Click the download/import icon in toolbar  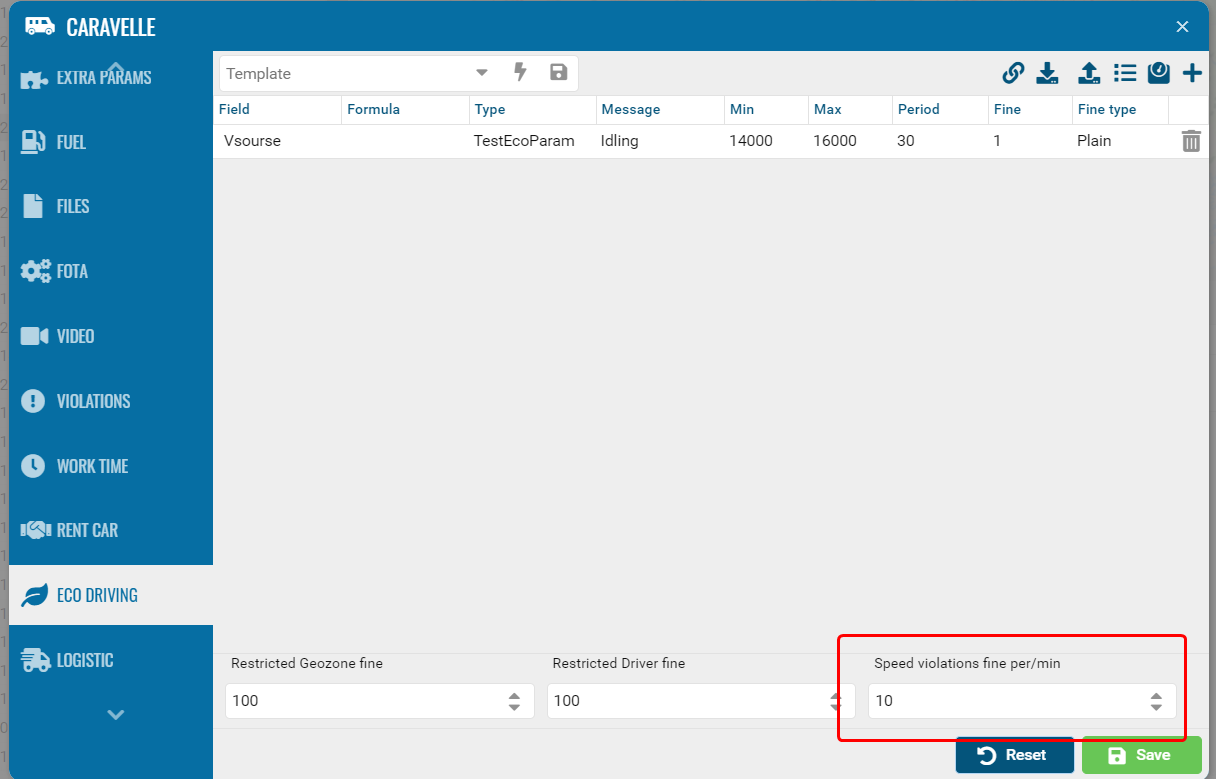(1047, 73)
